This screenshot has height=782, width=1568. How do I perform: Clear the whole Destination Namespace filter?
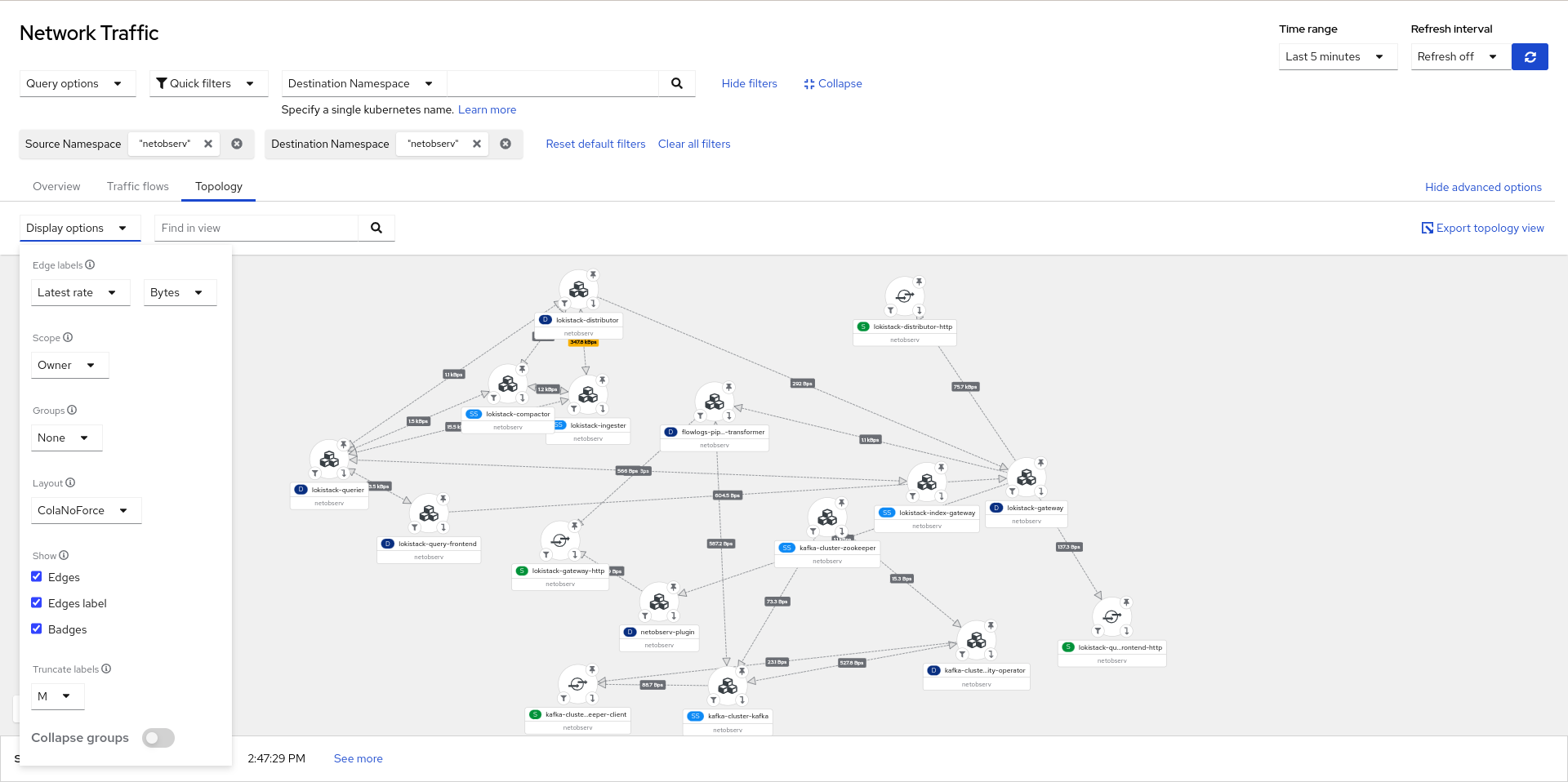point(506,144)
